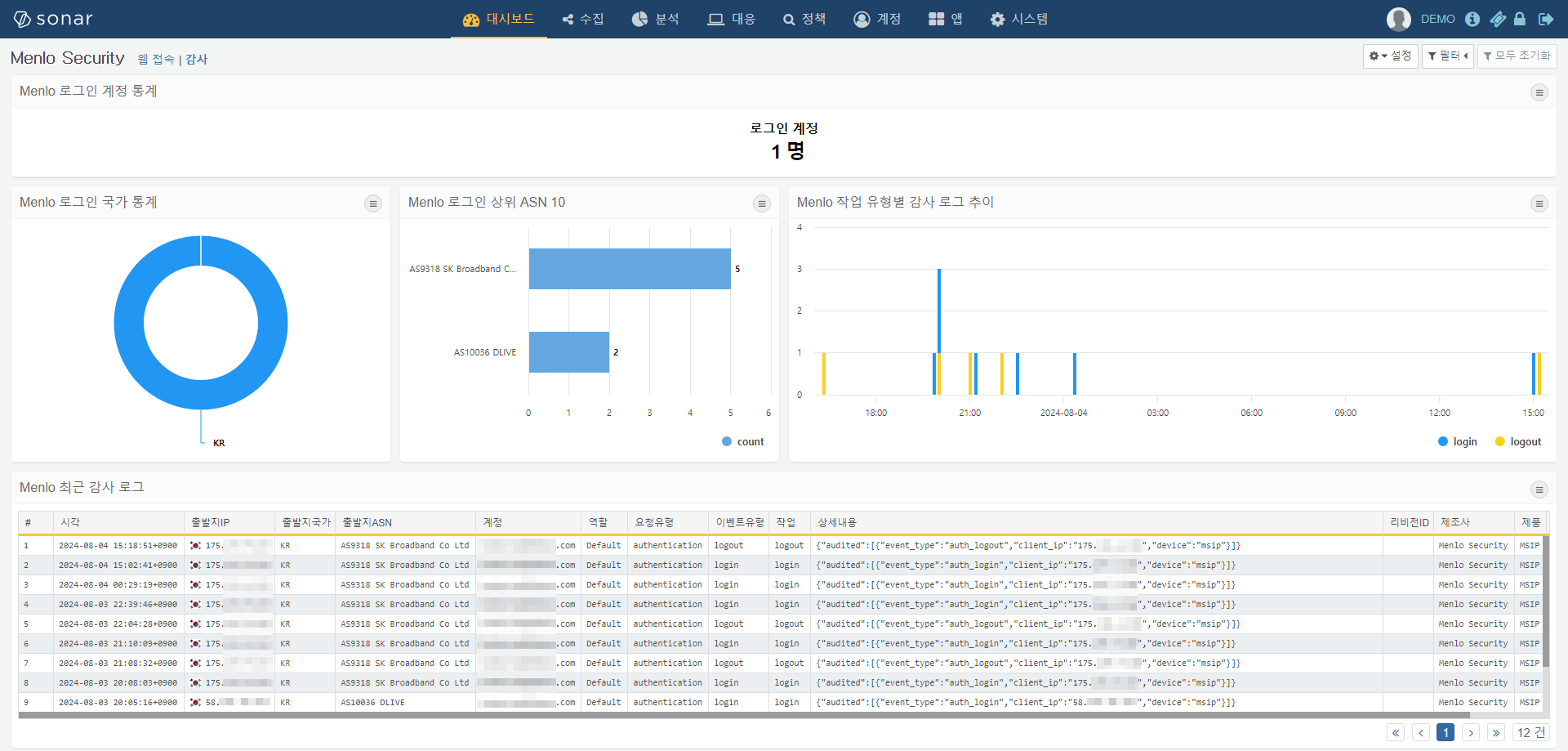Sort by 요청유형 column header

[667, 522]
